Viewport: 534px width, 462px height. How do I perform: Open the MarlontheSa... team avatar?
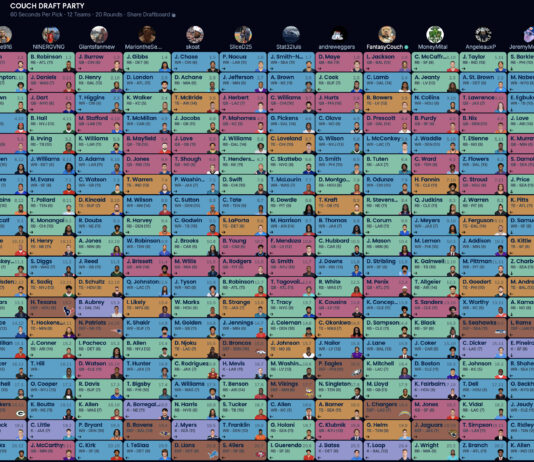click(147, 35)
